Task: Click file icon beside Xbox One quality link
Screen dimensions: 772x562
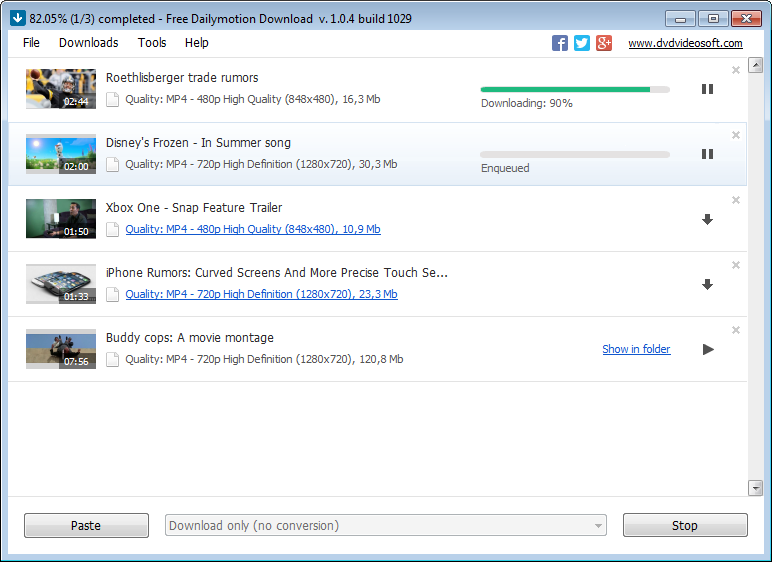Action: (113, 230)
